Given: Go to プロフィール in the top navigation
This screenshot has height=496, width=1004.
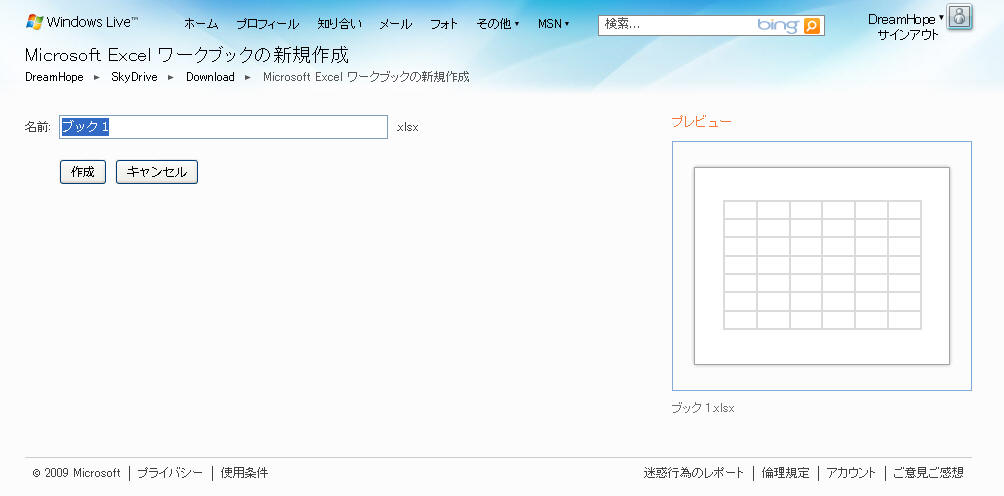Looking at the screenshot, I should coord(268,24).
